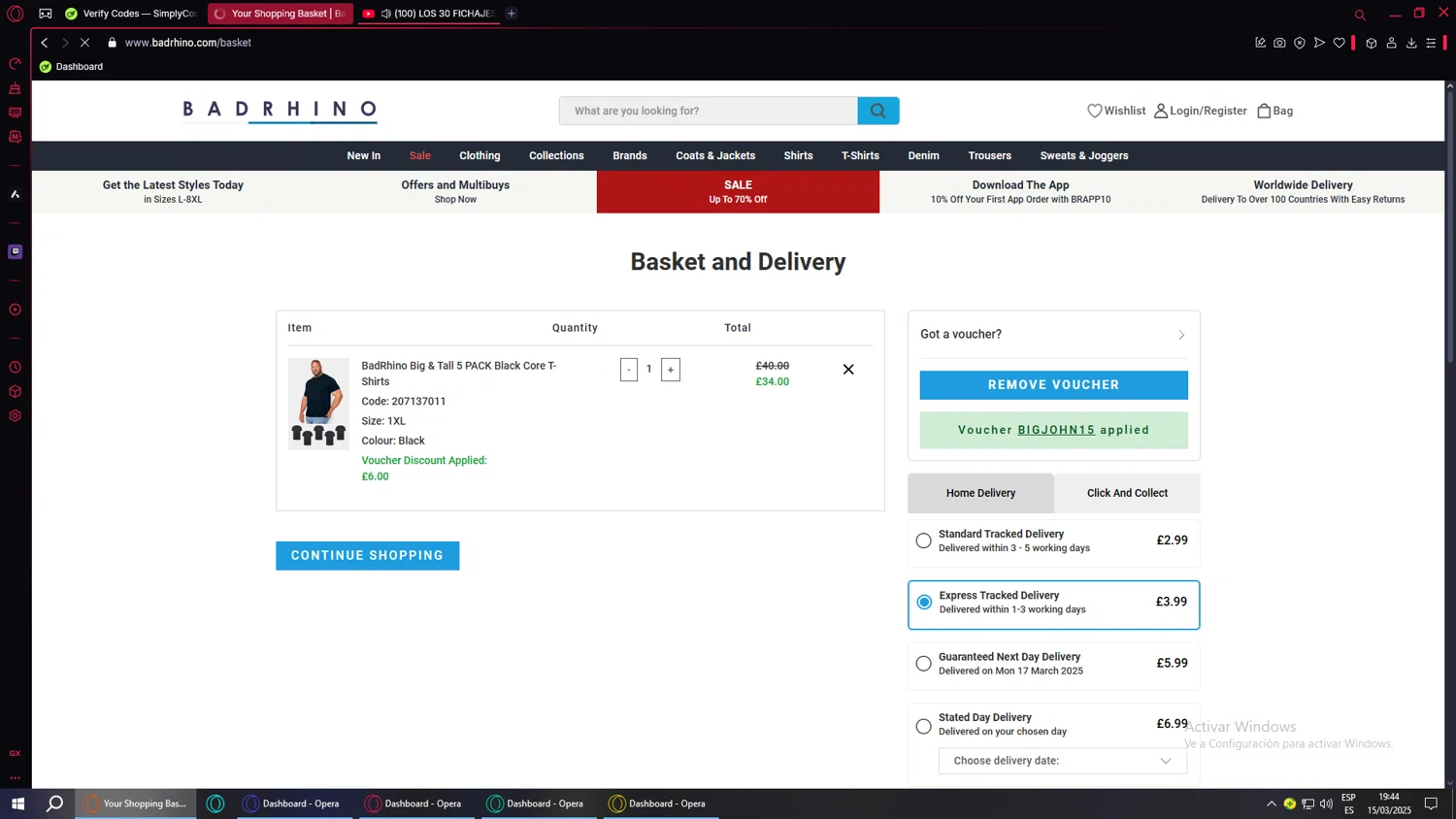Click the CONTINUE SHOPPING button
Viewport: 1456px width, 819px height.
pyautogui.click(x=367, y=556)
